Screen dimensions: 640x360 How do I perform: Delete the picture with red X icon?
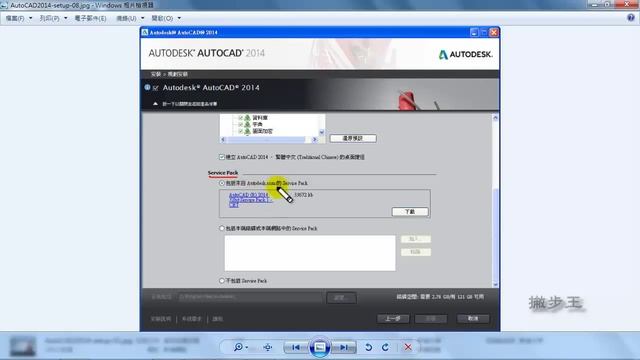click(408, 347)
